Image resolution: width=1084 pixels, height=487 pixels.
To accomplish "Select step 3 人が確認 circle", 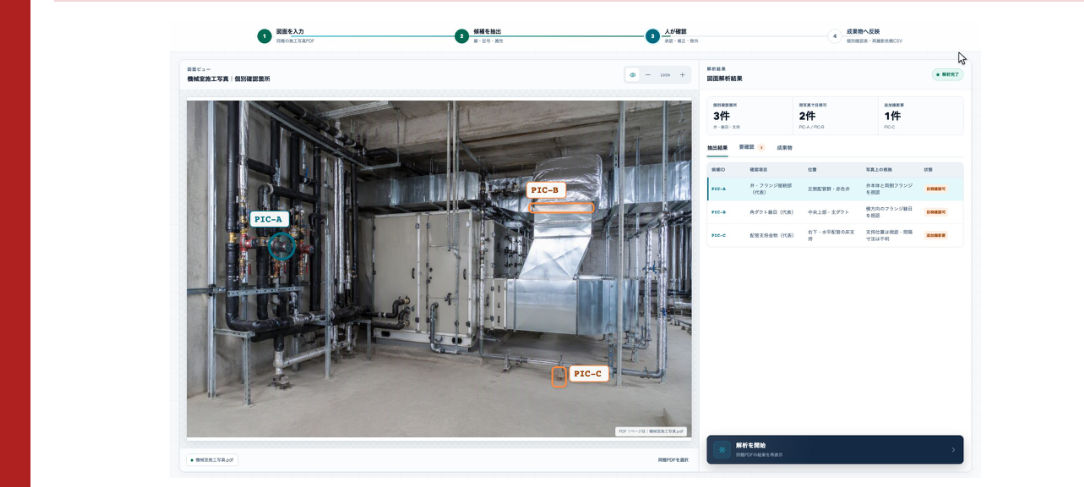I will pyautogui.click(x=652, y=36).
